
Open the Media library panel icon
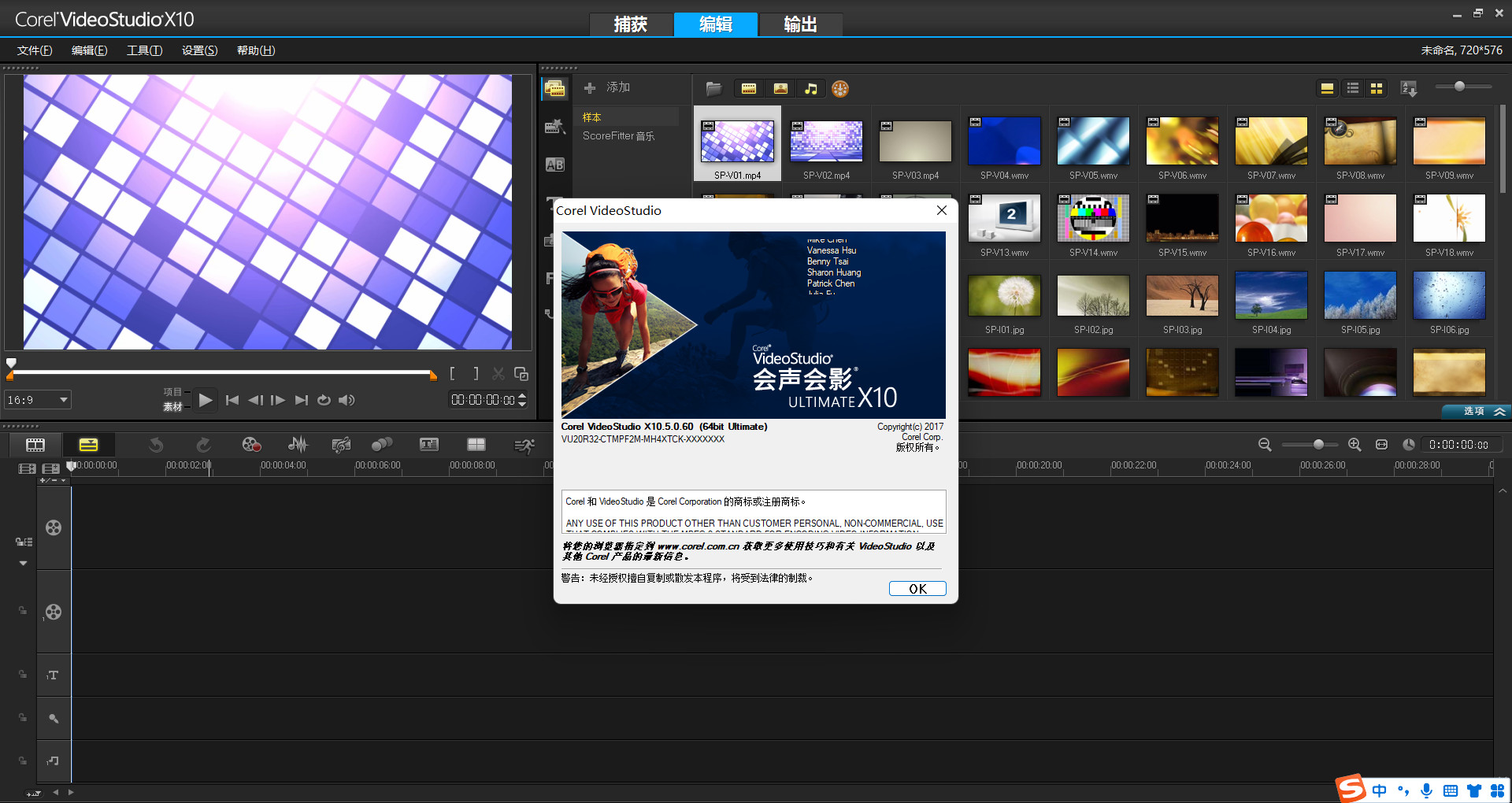[554, 88]
